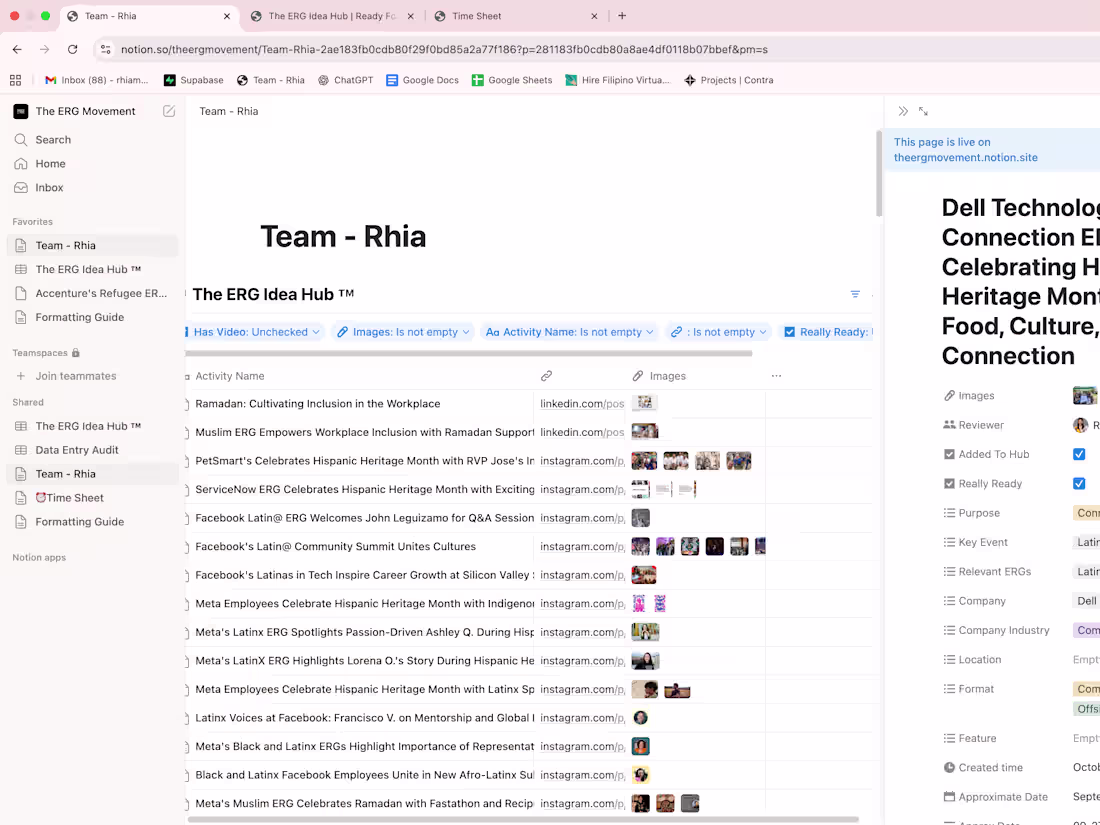Click Join teammates in sidebar
Viewport: 1100px width, 825px height.
pyautogui.click(x=91, y=376)
